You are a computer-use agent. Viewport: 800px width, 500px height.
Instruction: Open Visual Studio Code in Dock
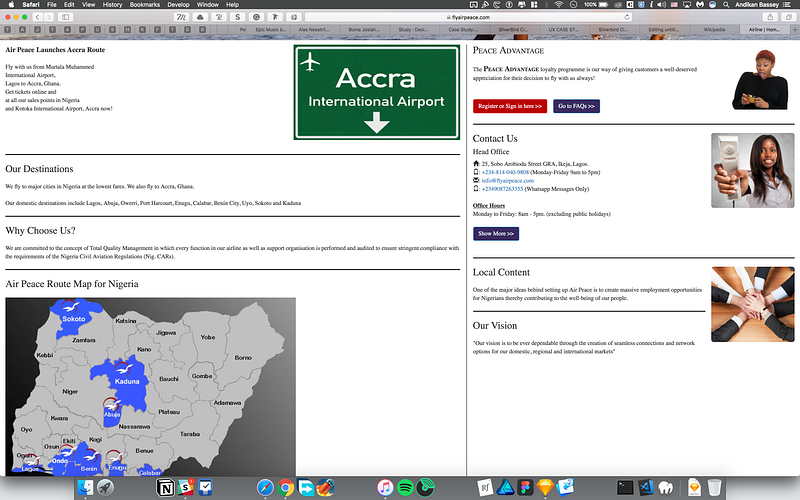click(645, 488)
